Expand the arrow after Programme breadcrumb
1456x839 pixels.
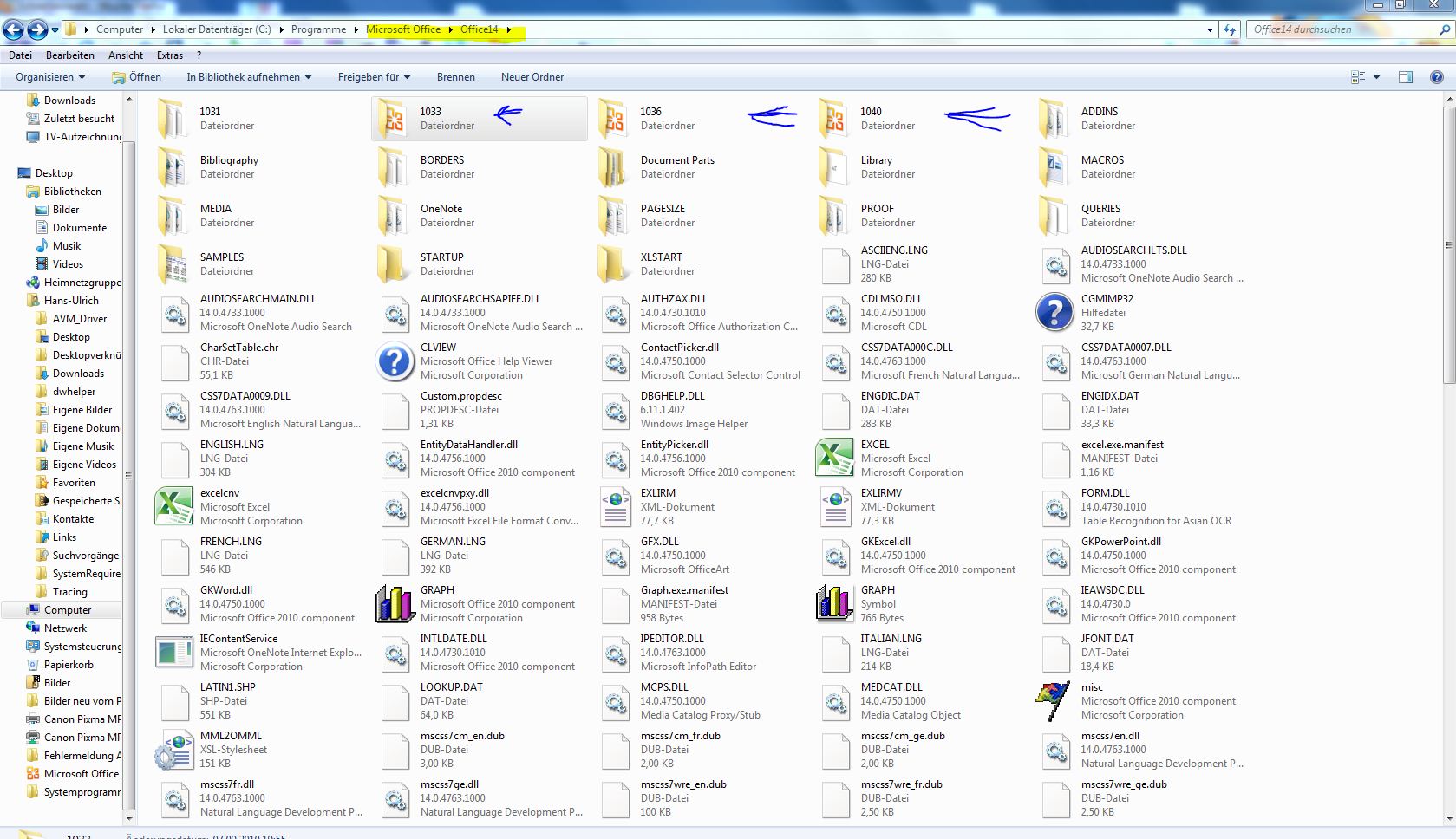coord(356,29)
